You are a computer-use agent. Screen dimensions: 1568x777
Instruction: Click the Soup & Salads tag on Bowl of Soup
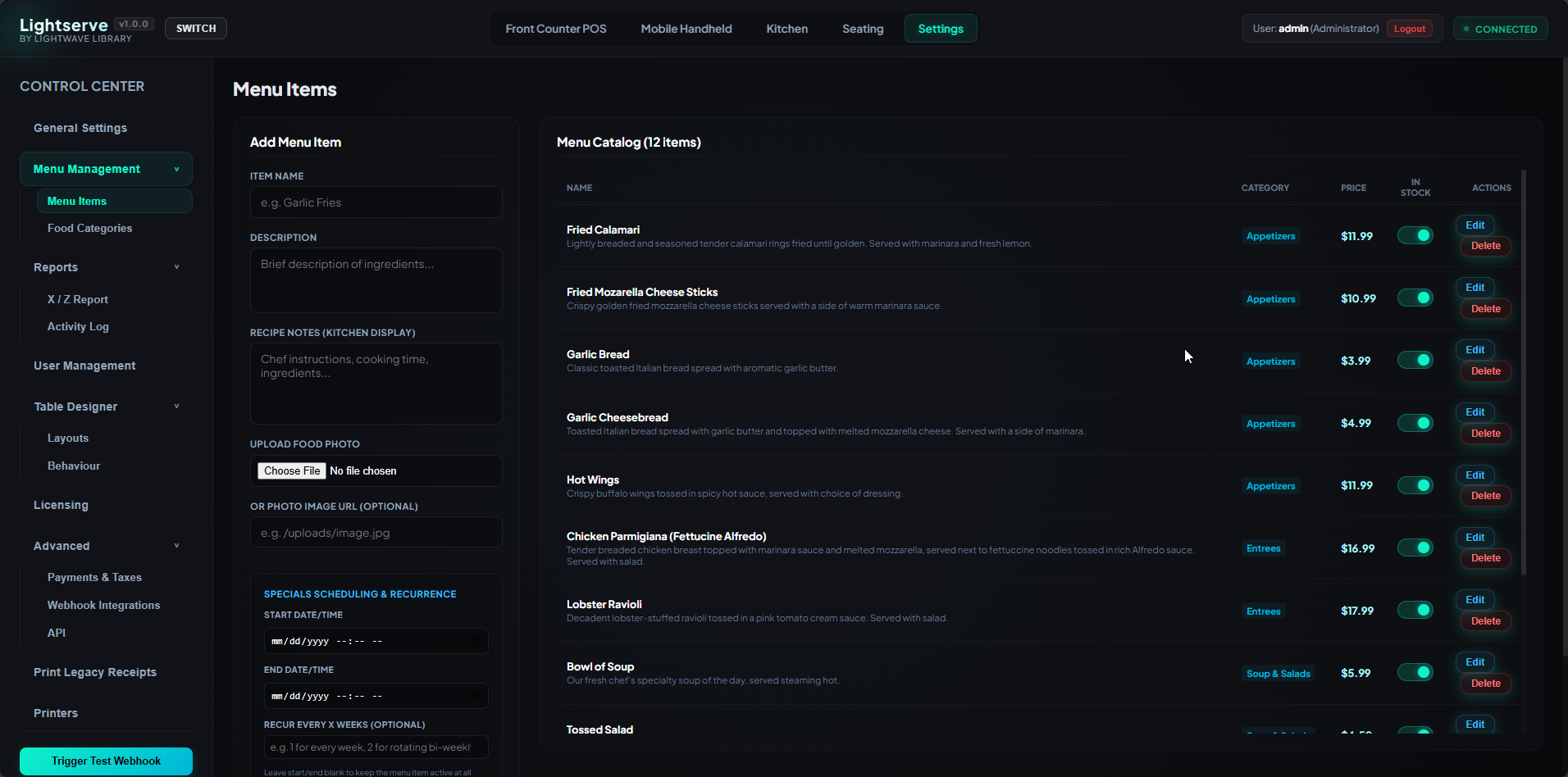coord(1278,674)
